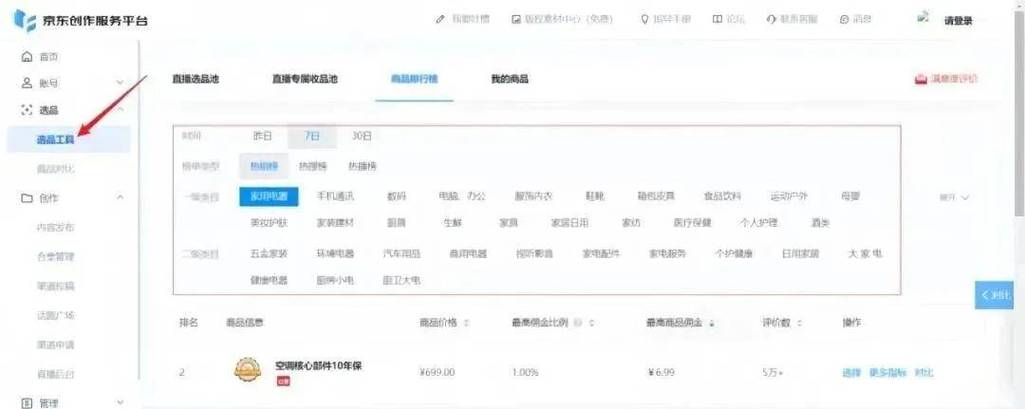Image resolution: width=1025 pixels, height=409 pixels.
Task: Select the 大 家 电 subcategory
Action: [x=865, y=254]
